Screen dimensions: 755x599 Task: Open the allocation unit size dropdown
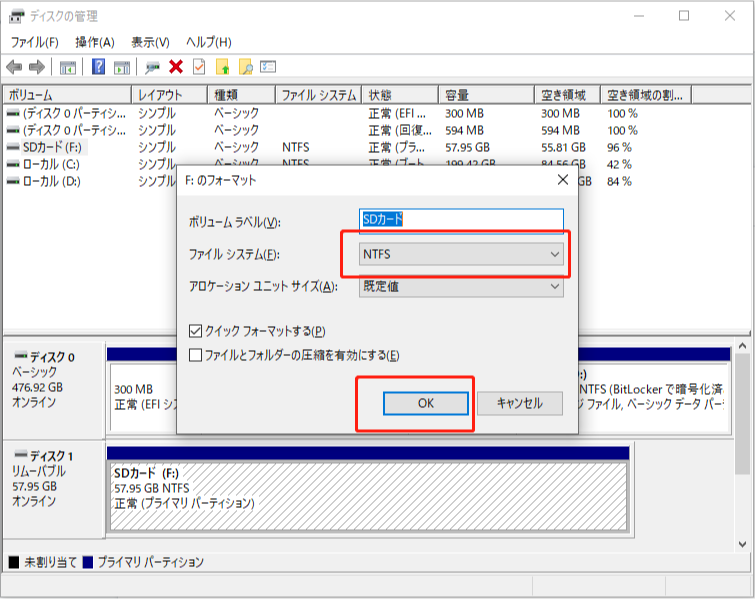[461, 287]
